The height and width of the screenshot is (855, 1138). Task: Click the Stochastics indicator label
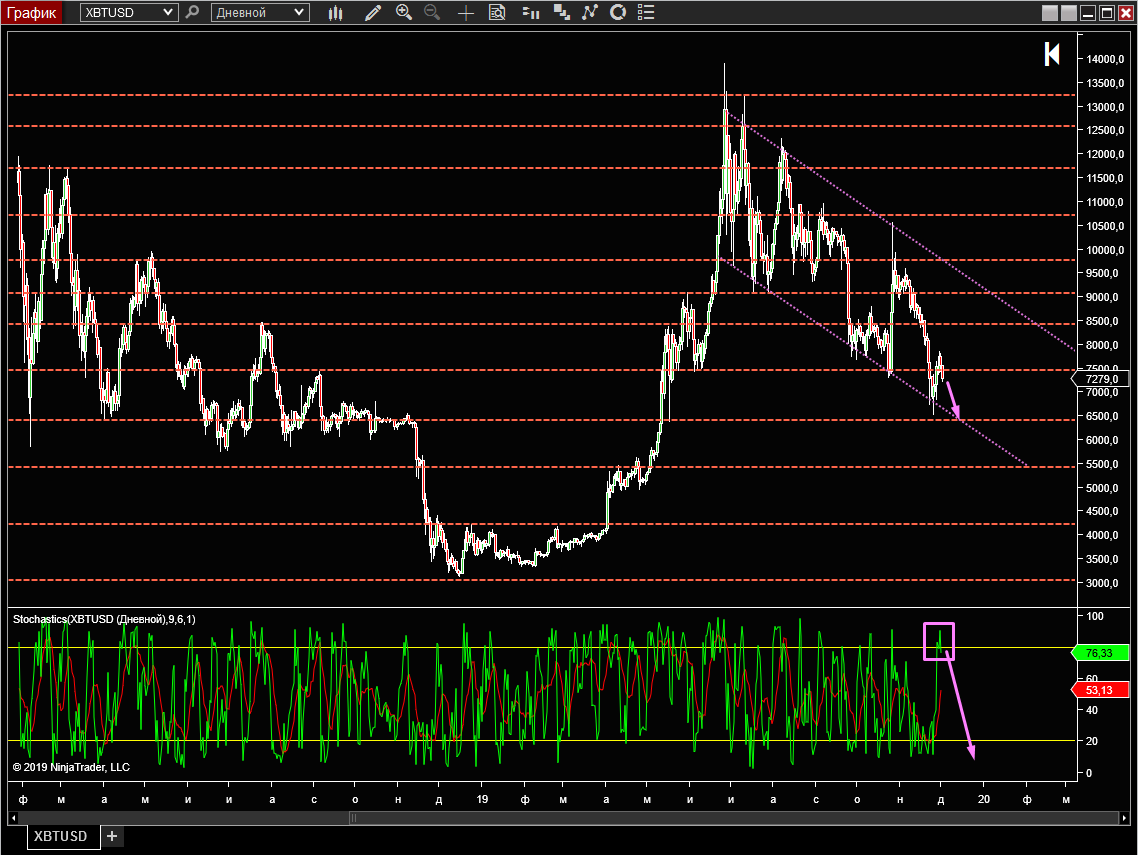pos(104,619)
